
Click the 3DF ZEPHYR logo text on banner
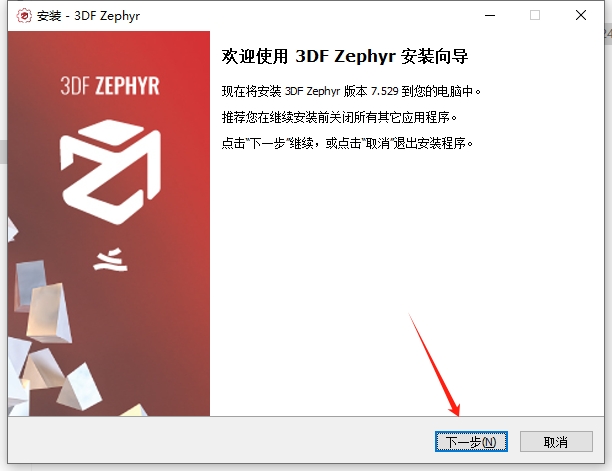coord(110,86)
